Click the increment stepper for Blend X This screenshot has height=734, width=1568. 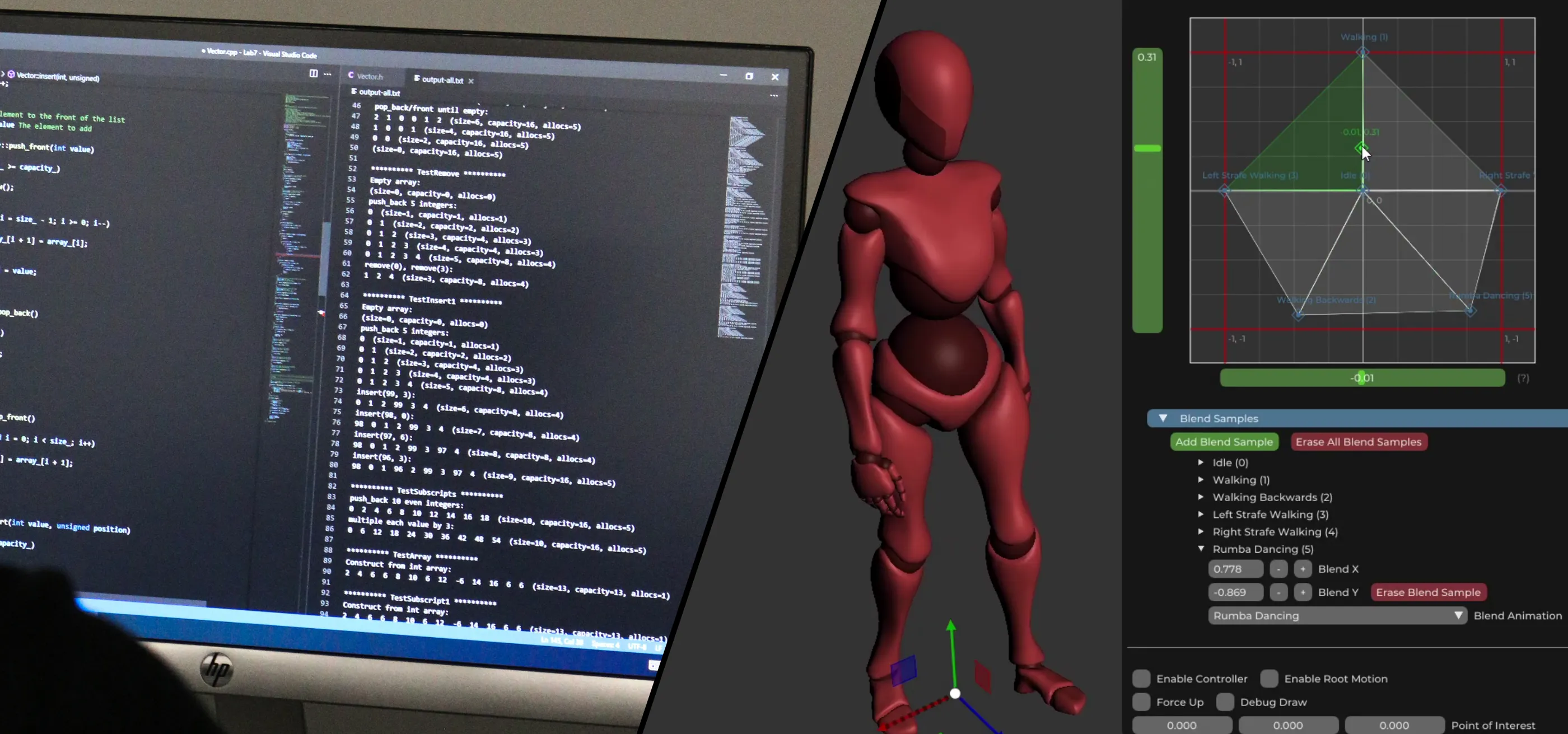pos(1302,568)
